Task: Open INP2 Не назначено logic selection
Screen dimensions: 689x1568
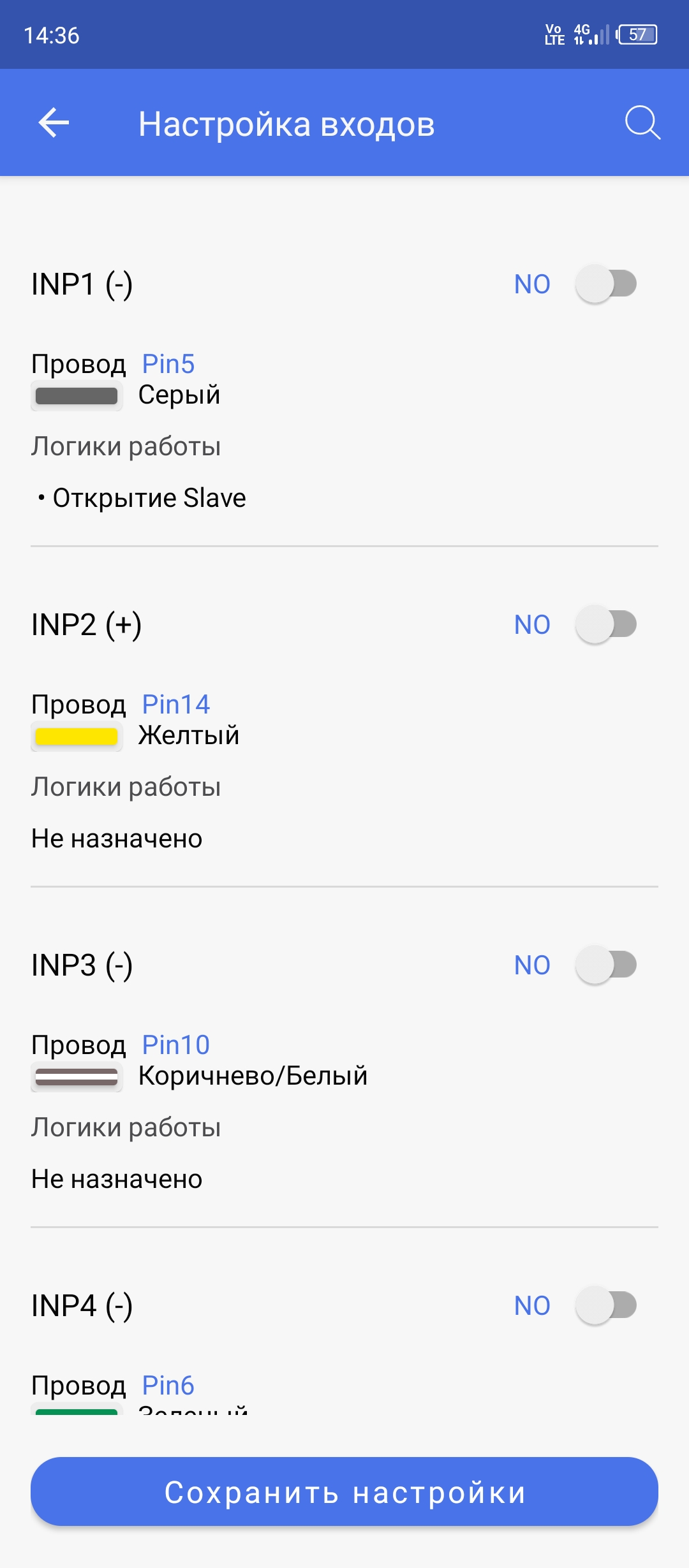Action: point(117,839)
